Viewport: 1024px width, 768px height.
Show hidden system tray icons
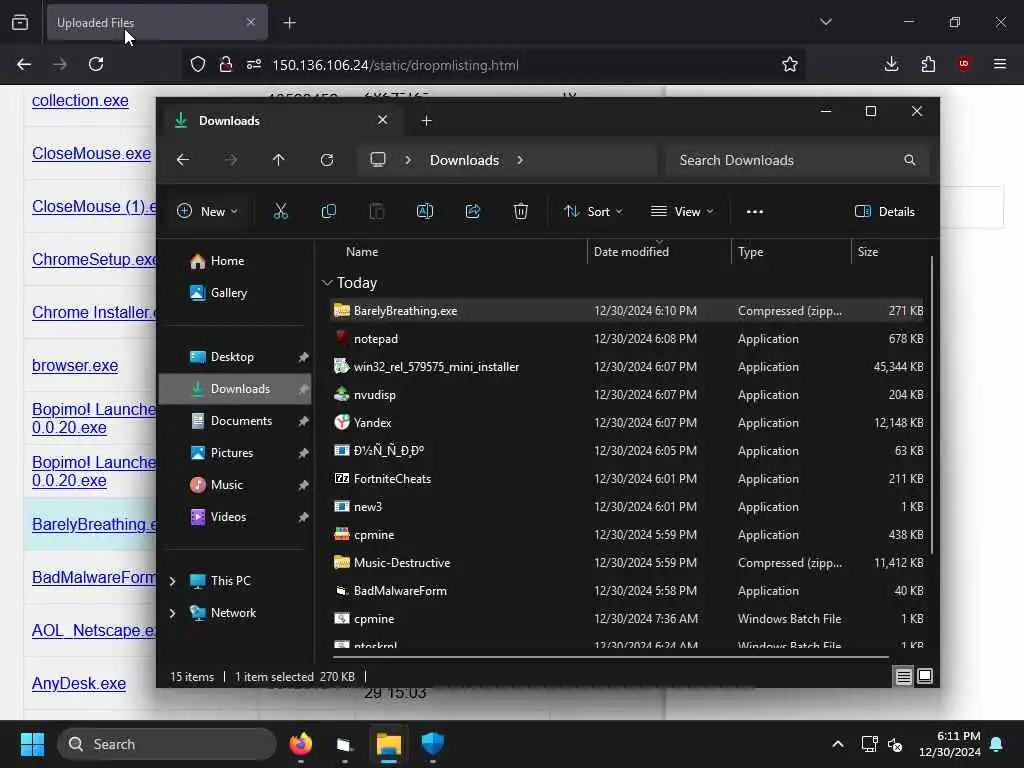838,744
